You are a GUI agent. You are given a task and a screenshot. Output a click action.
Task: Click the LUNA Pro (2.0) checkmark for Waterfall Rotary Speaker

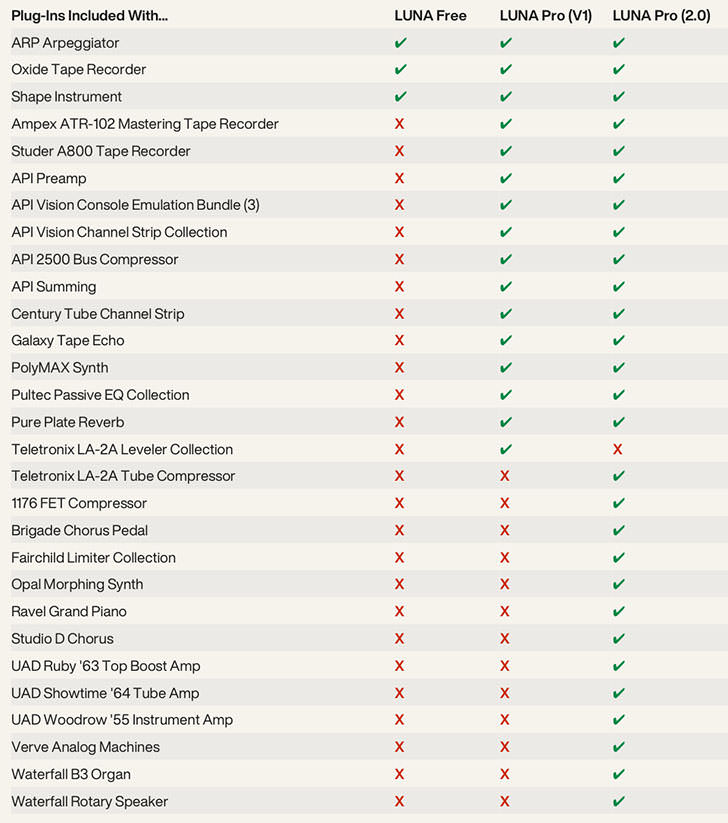pyautogui.click(x=618, y=801)
